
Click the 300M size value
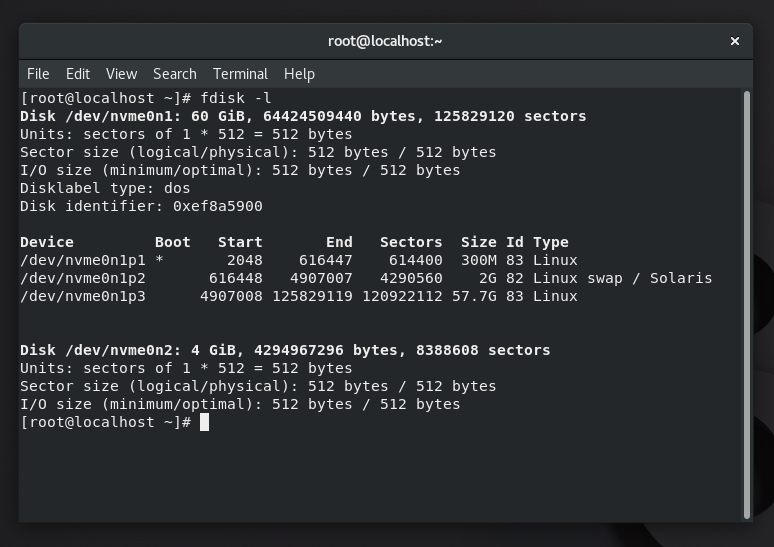tap(479, 260)
